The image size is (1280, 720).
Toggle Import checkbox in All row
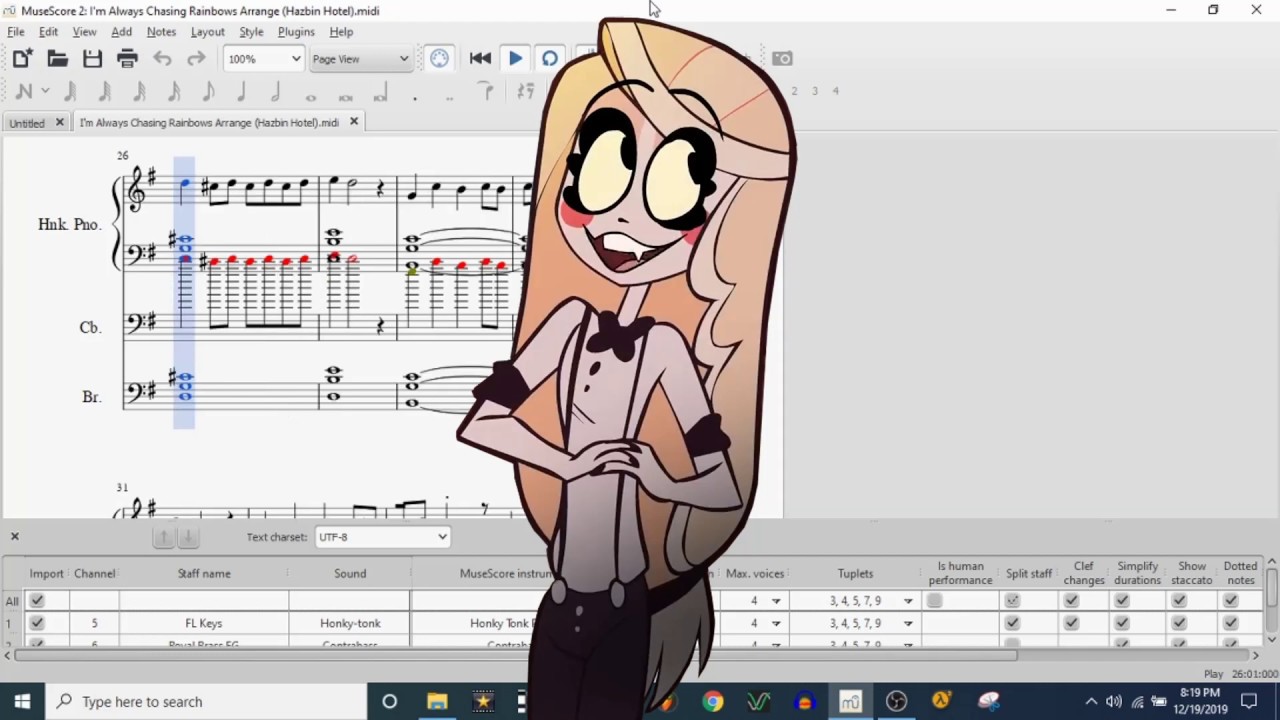click(37, 601)
